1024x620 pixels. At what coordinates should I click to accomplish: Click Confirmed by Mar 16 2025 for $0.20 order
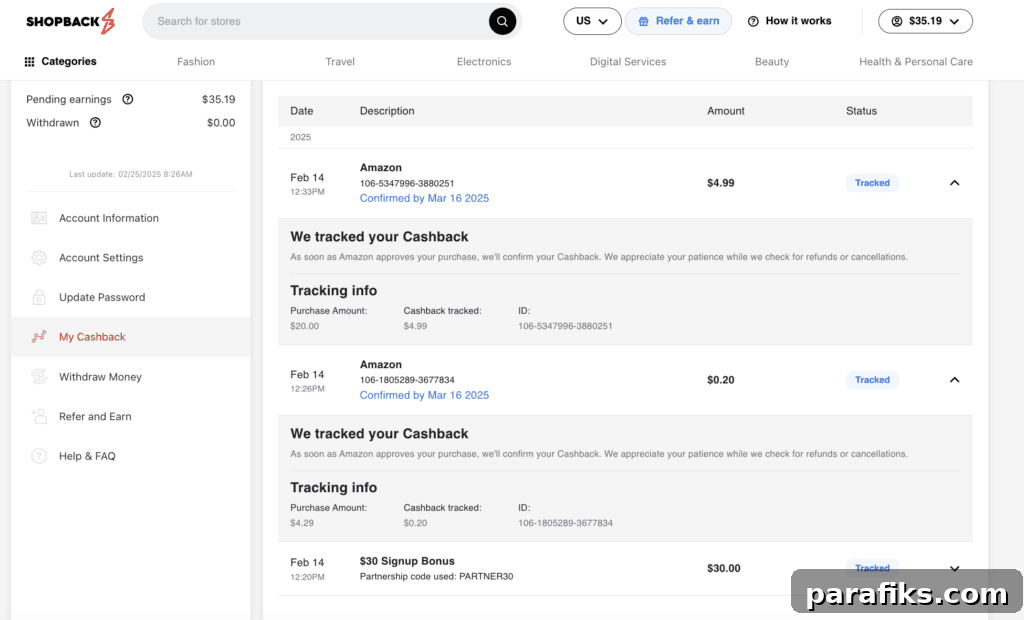[424, 395]
